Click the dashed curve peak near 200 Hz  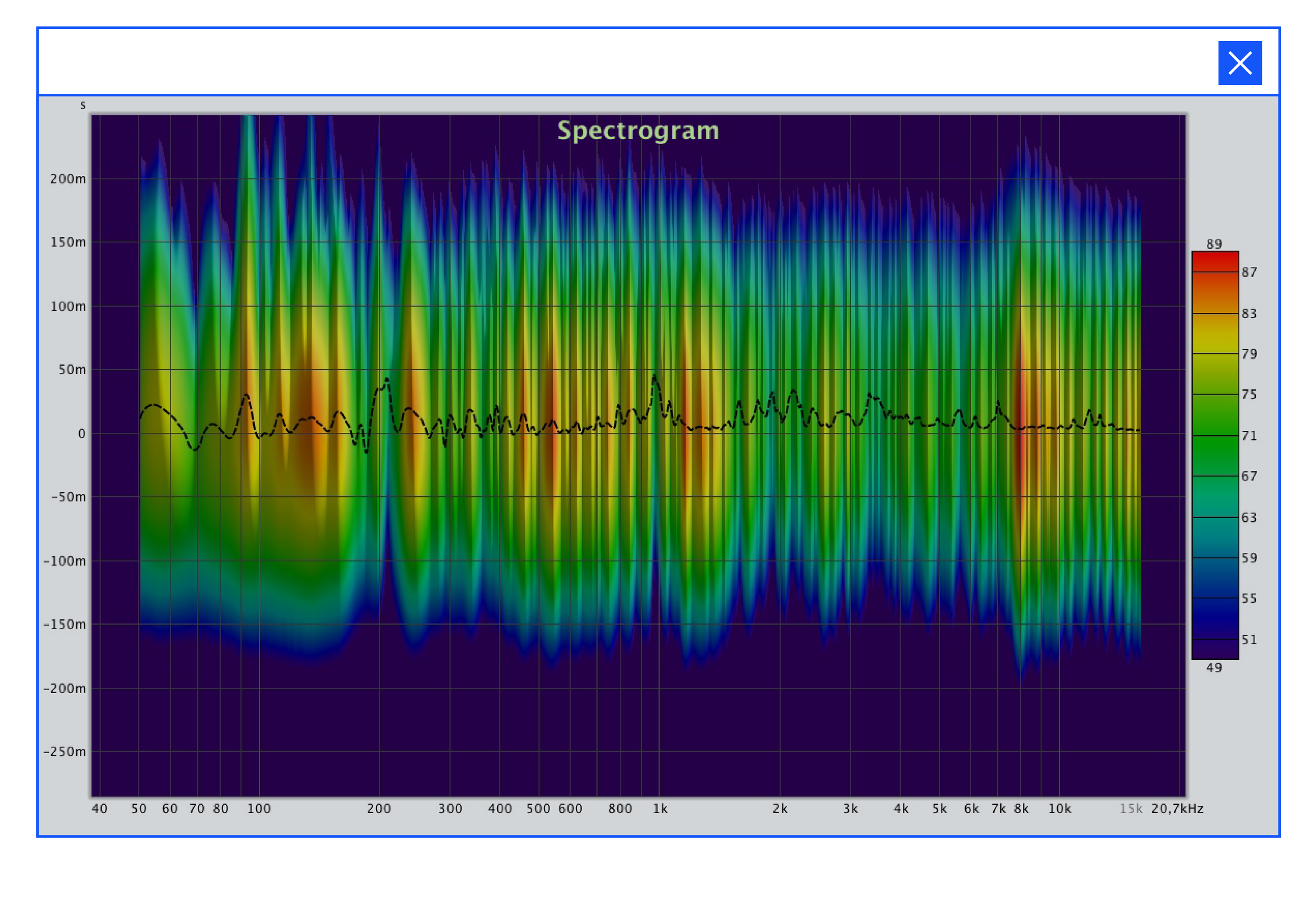[x=387, y=380]
